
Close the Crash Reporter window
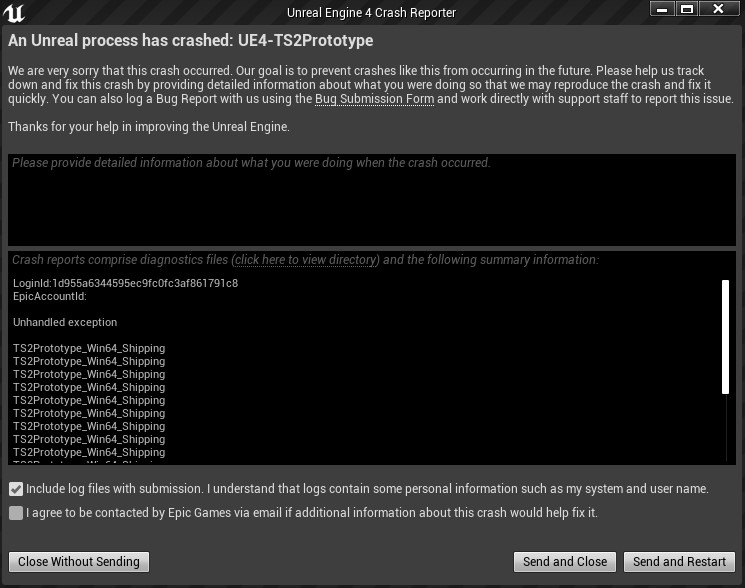point(717,9)
